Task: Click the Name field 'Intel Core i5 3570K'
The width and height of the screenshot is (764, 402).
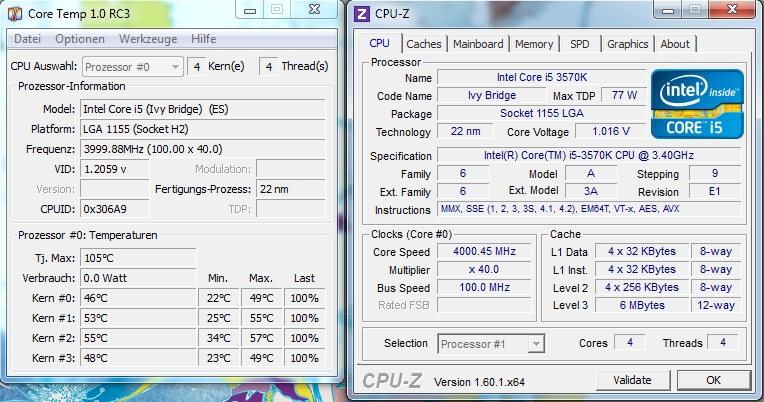Action: click(x=542, y=77)
